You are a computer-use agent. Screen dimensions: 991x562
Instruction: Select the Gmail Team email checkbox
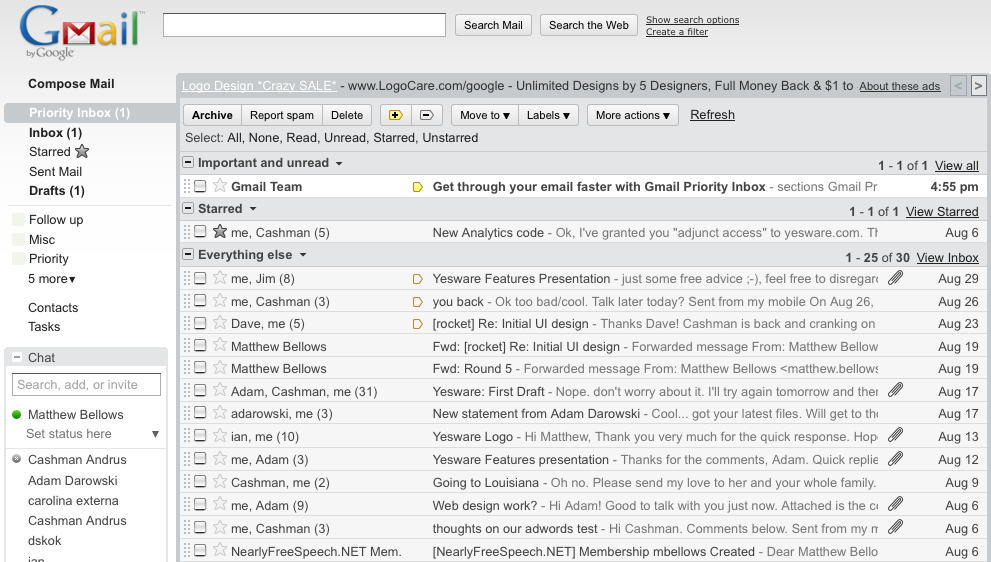pyautogui.click(x=200, y=186)
